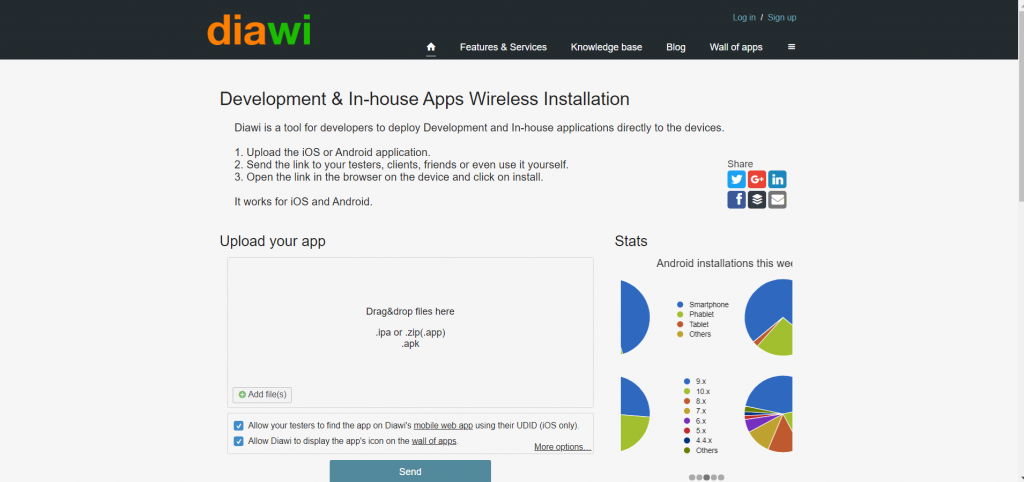This screenshot has height=482, width=1024.
Task: Open Features & Services menu item
Action: [x=503, y=47]
